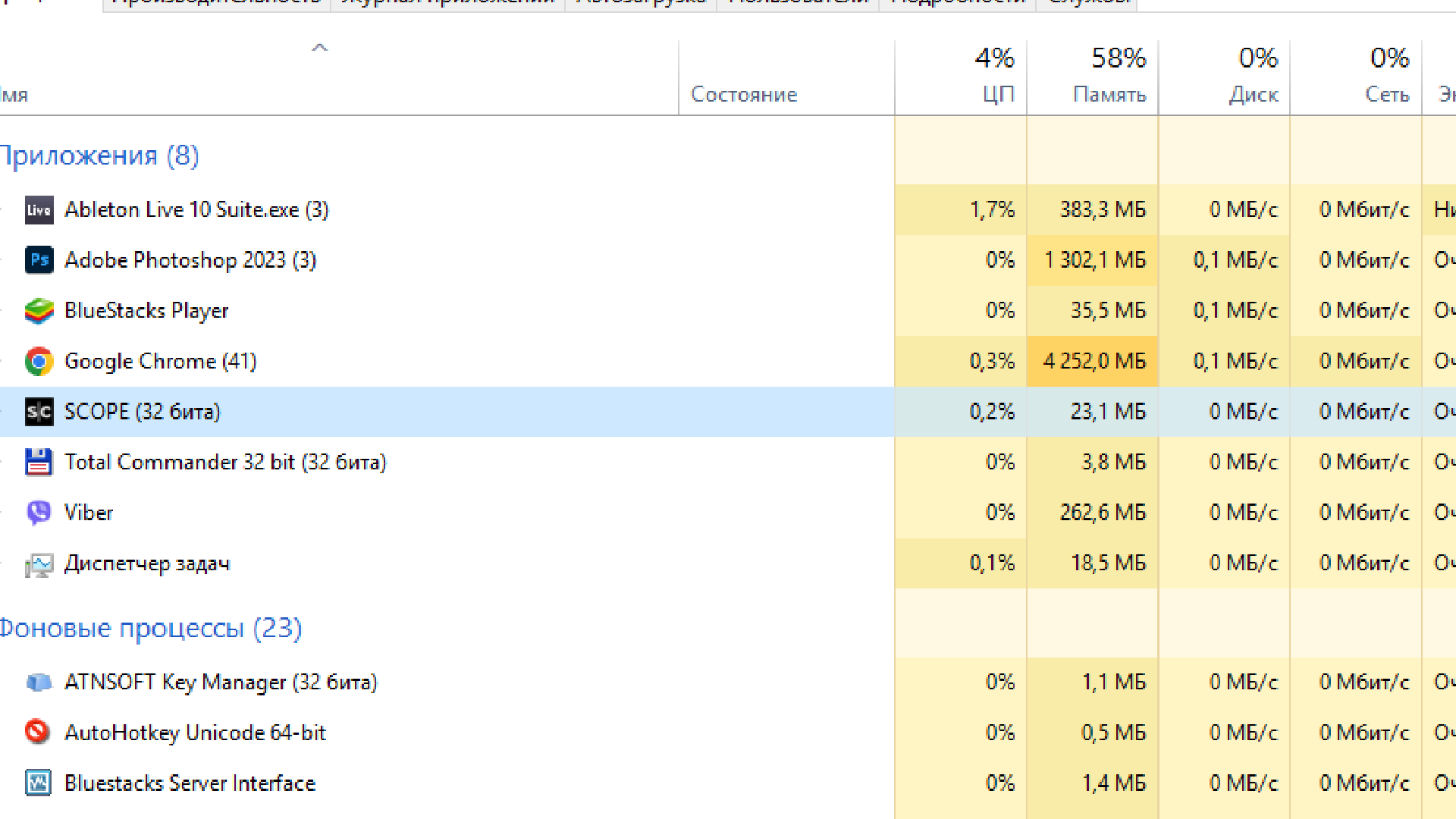This screenshot has height=819, width=1456.
Task: Click the Google Chrome icon
Action: (x=39, y=361)
